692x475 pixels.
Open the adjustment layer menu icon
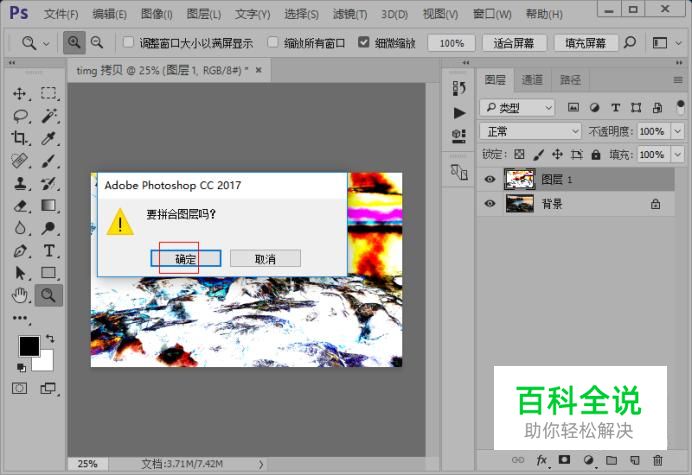pyautogui.click(x=588, y=460)
